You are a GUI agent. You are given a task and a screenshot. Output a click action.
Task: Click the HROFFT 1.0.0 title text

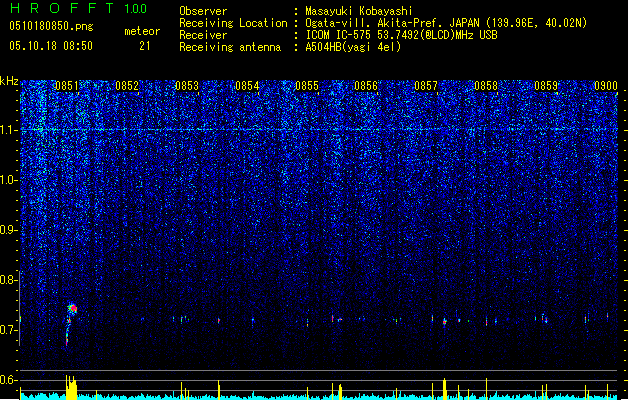[79, 8]
